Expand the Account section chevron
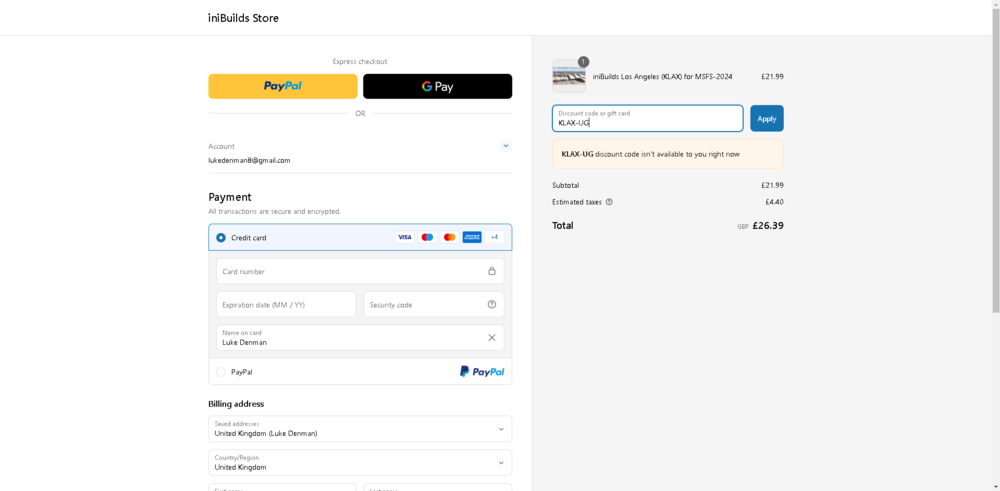This screenshot has width=1000, height=491. tap(506, 146)
